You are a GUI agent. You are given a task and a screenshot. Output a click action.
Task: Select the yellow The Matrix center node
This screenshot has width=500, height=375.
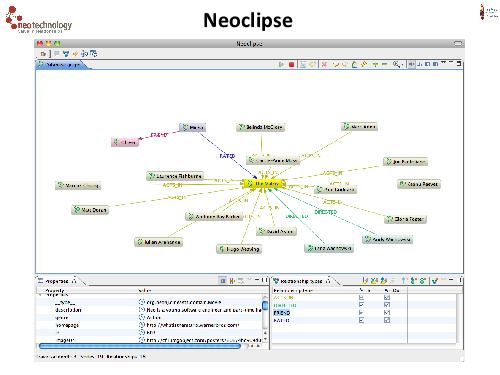click(264, 184)
